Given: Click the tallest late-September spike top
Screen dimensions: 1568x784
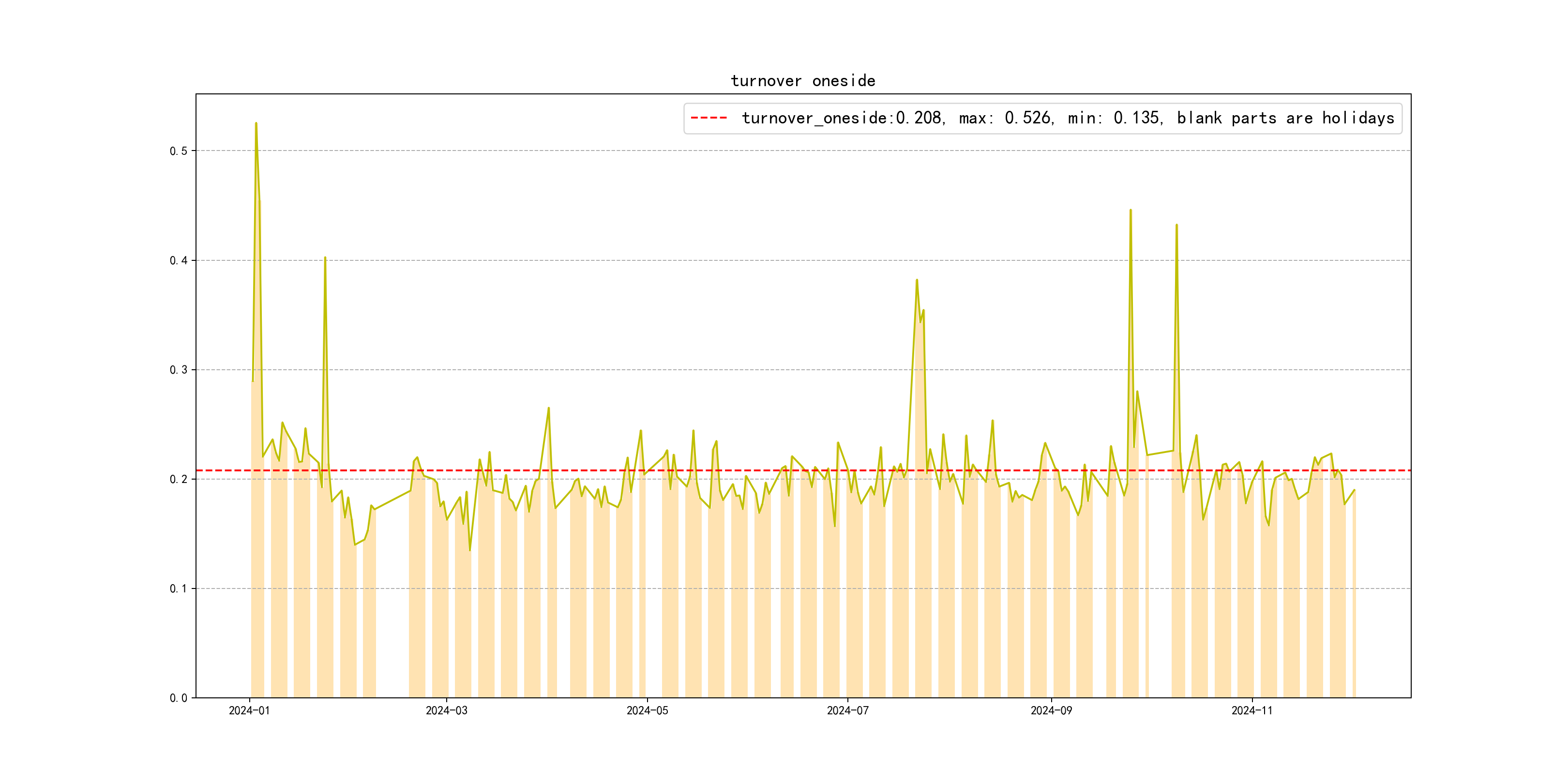Looking at the screenshot, I should tap(1131, 211).
